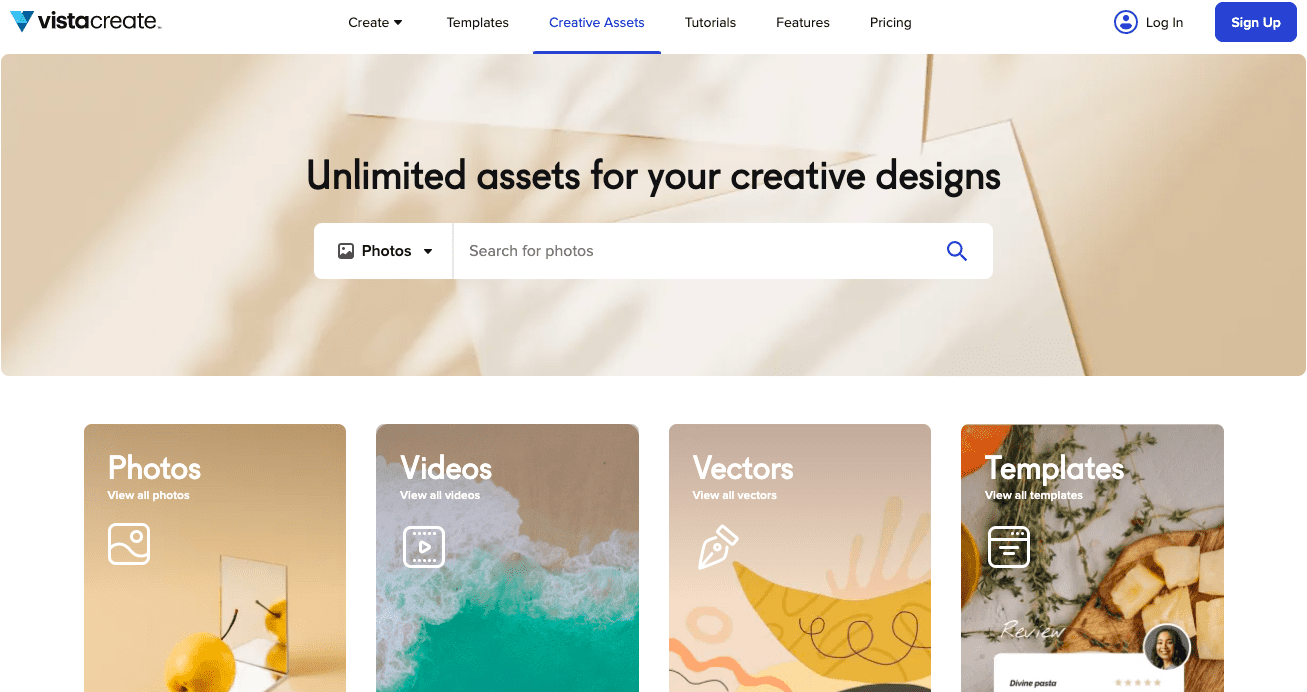This screenshot has height=692, width=1307.
Task: Open the Photos asset type dropdown
Action: (384, 251)
